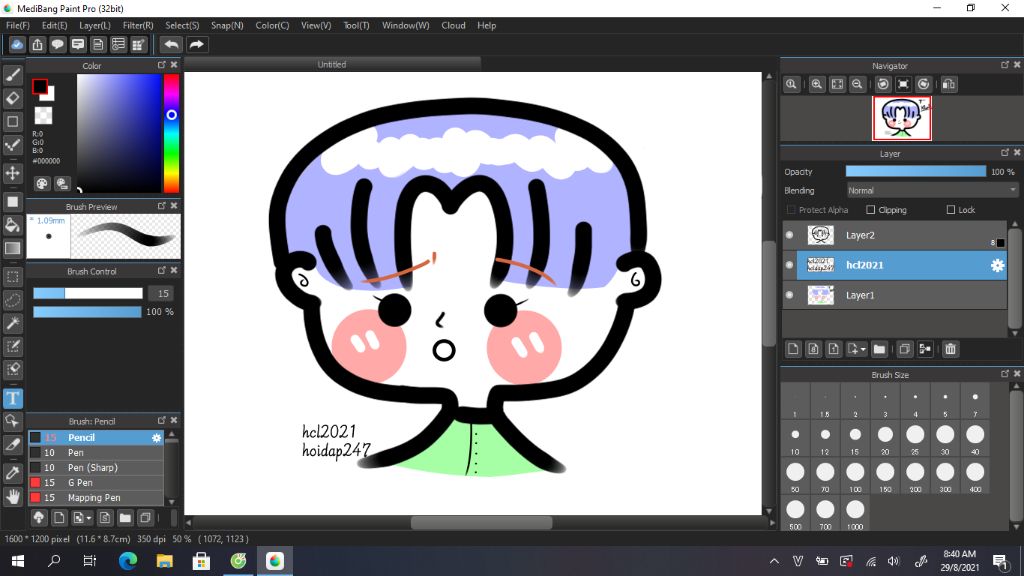Open Windows Start menu
1024x576 pixels.
(18, 561)
